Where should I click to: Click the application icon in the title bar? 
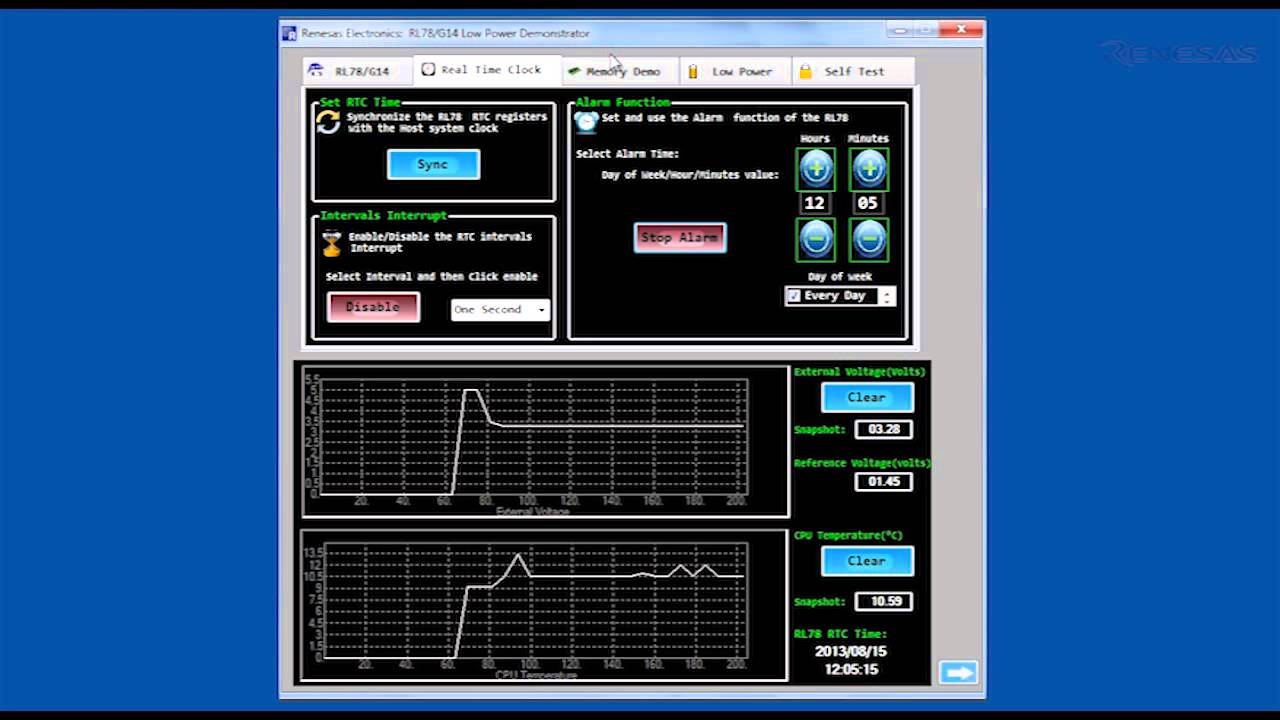[289, 33]
